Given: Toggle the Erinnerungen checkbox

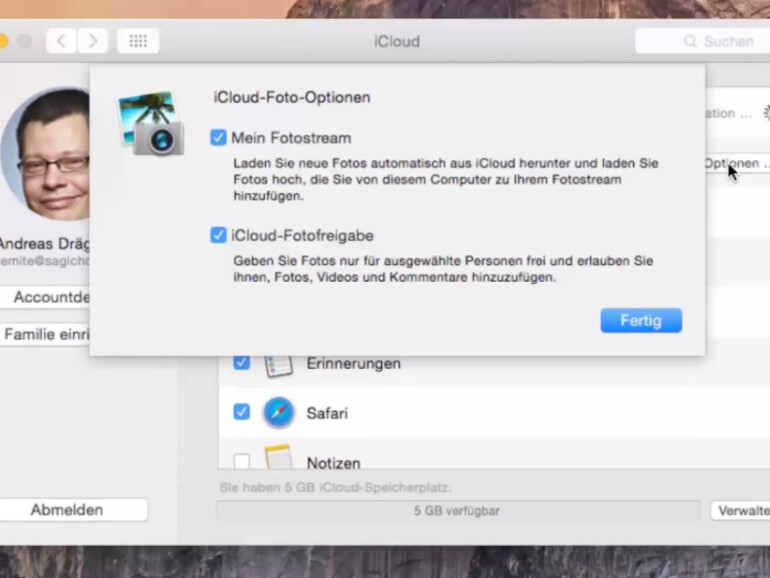Looking at the screenshot, I should point(241,362).
